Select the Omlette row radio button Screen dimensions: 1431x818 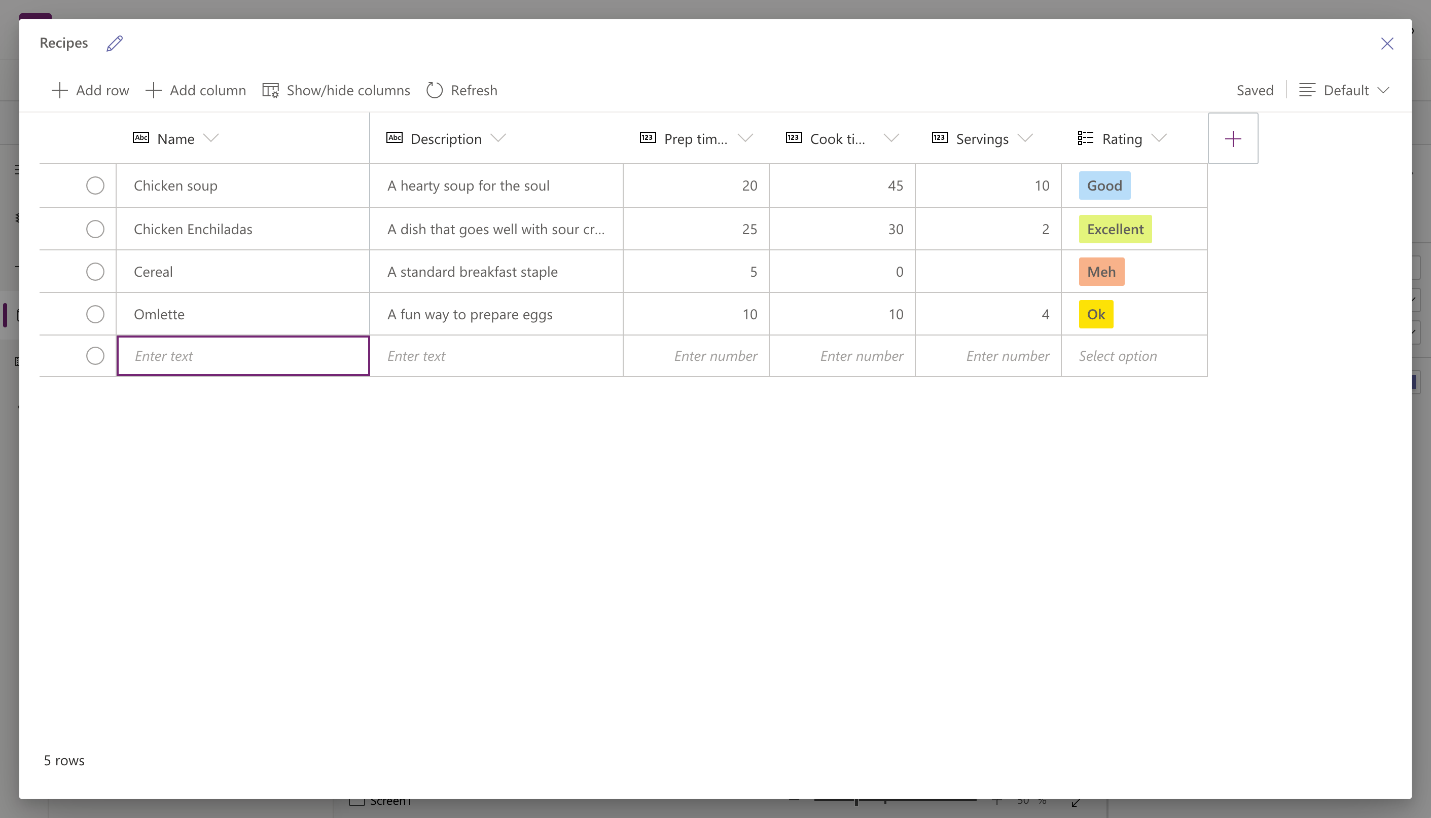[x=95, y=314]
